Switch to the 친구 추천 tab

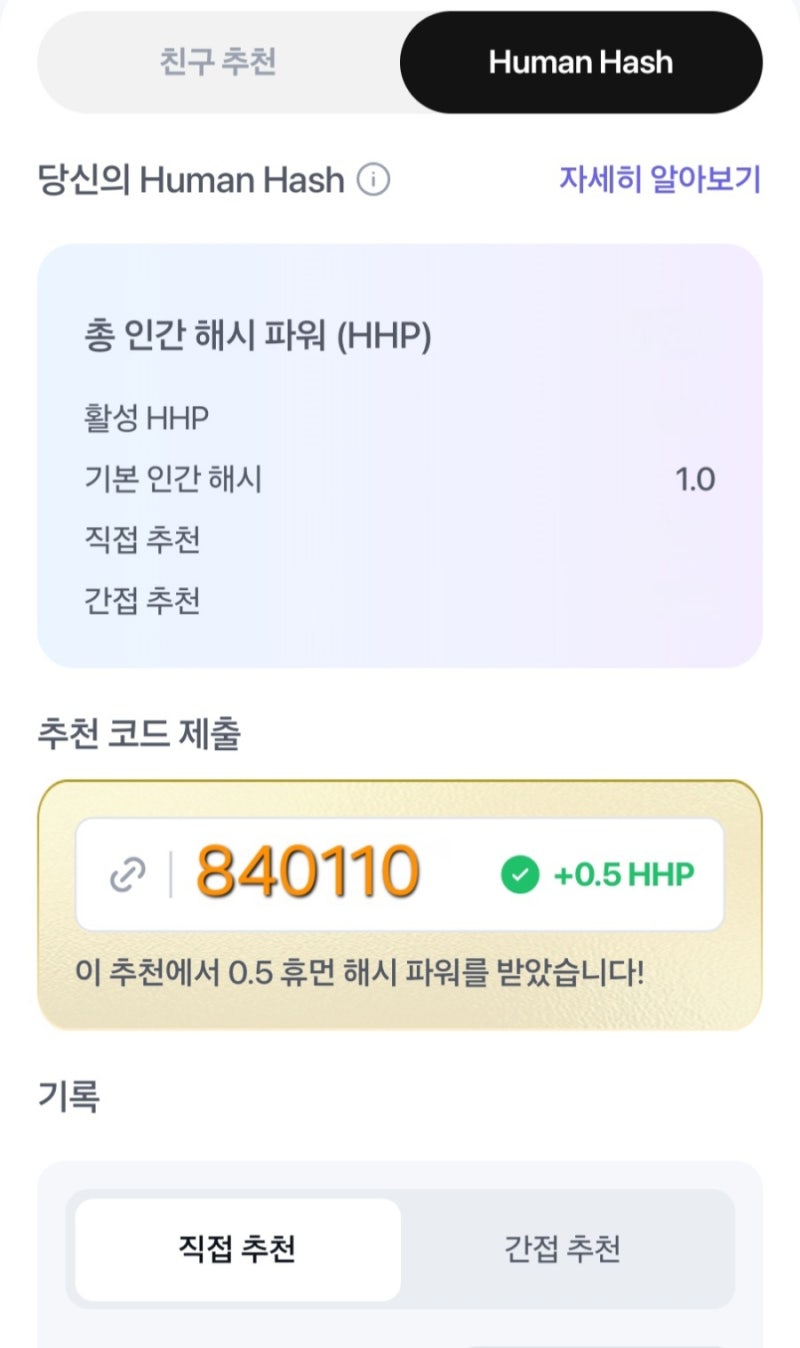pyautogui.click(x=218, y=62)
